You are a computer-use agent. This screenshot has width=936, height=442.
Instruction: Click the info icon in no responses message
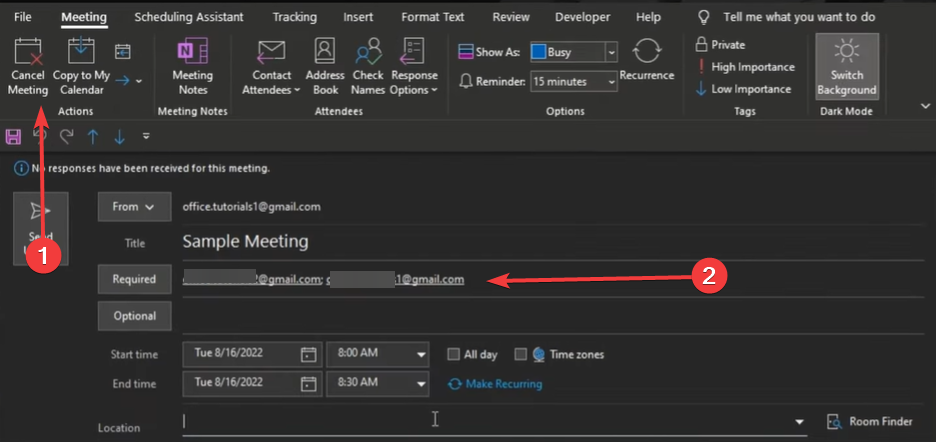click(x=21, y=169)
